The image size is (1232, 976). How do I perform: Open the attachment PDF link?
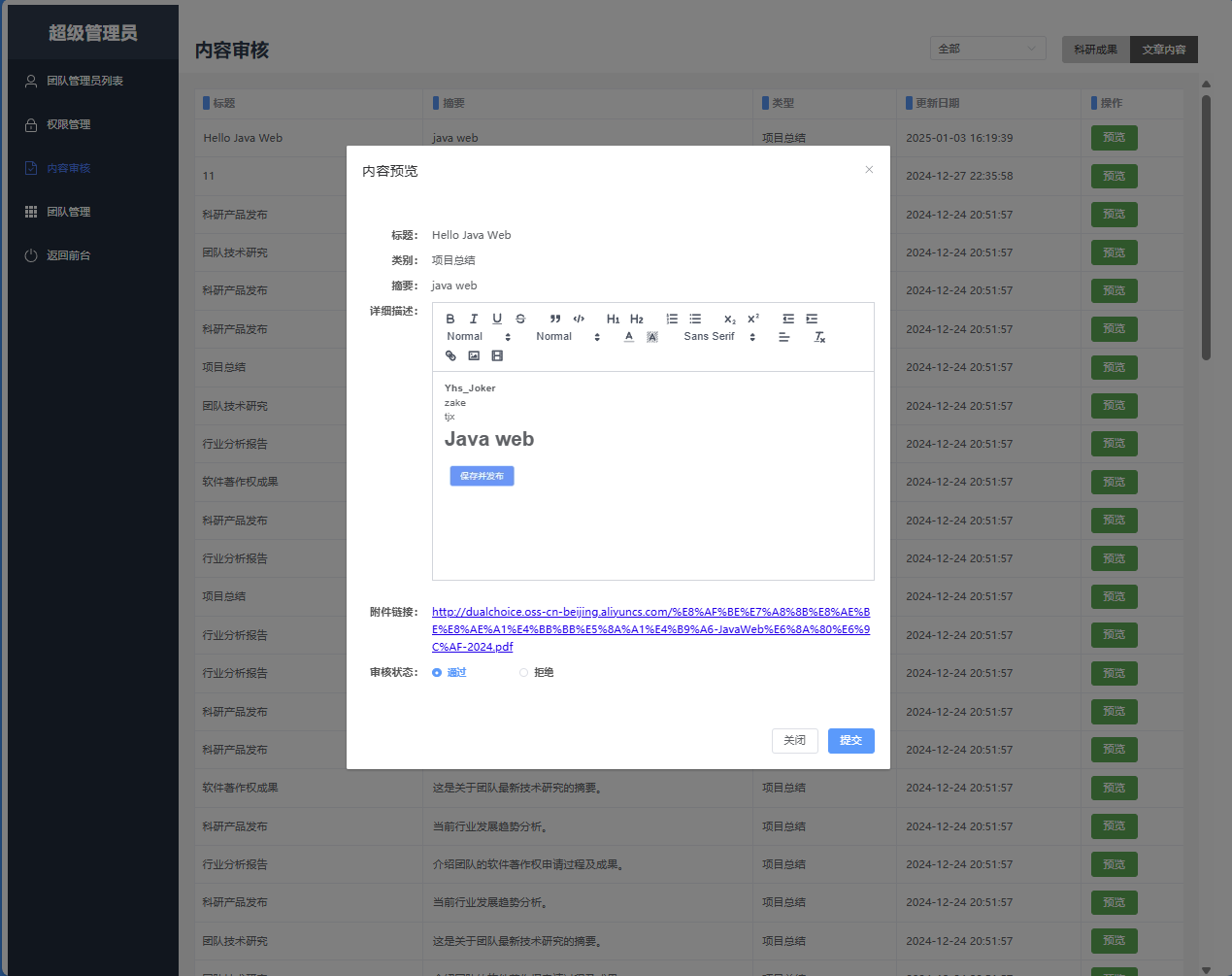(650, 629)
